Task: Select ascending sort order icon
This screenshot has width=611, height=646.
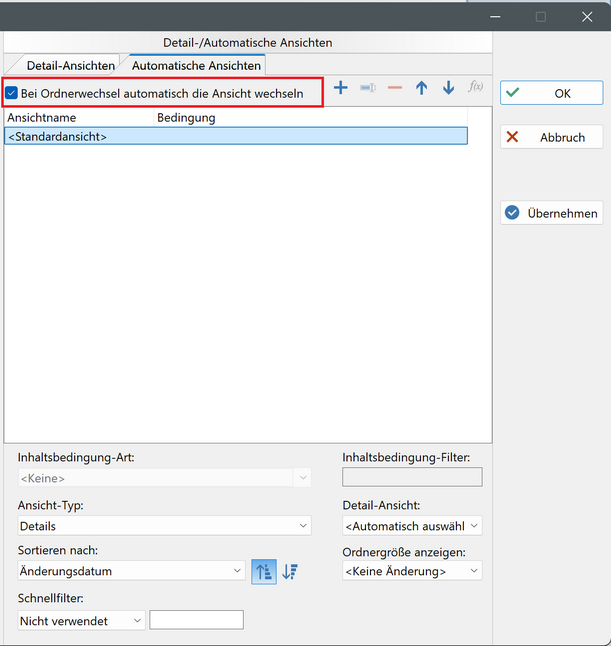Action: pyautogui.click(x=264, y=571)
